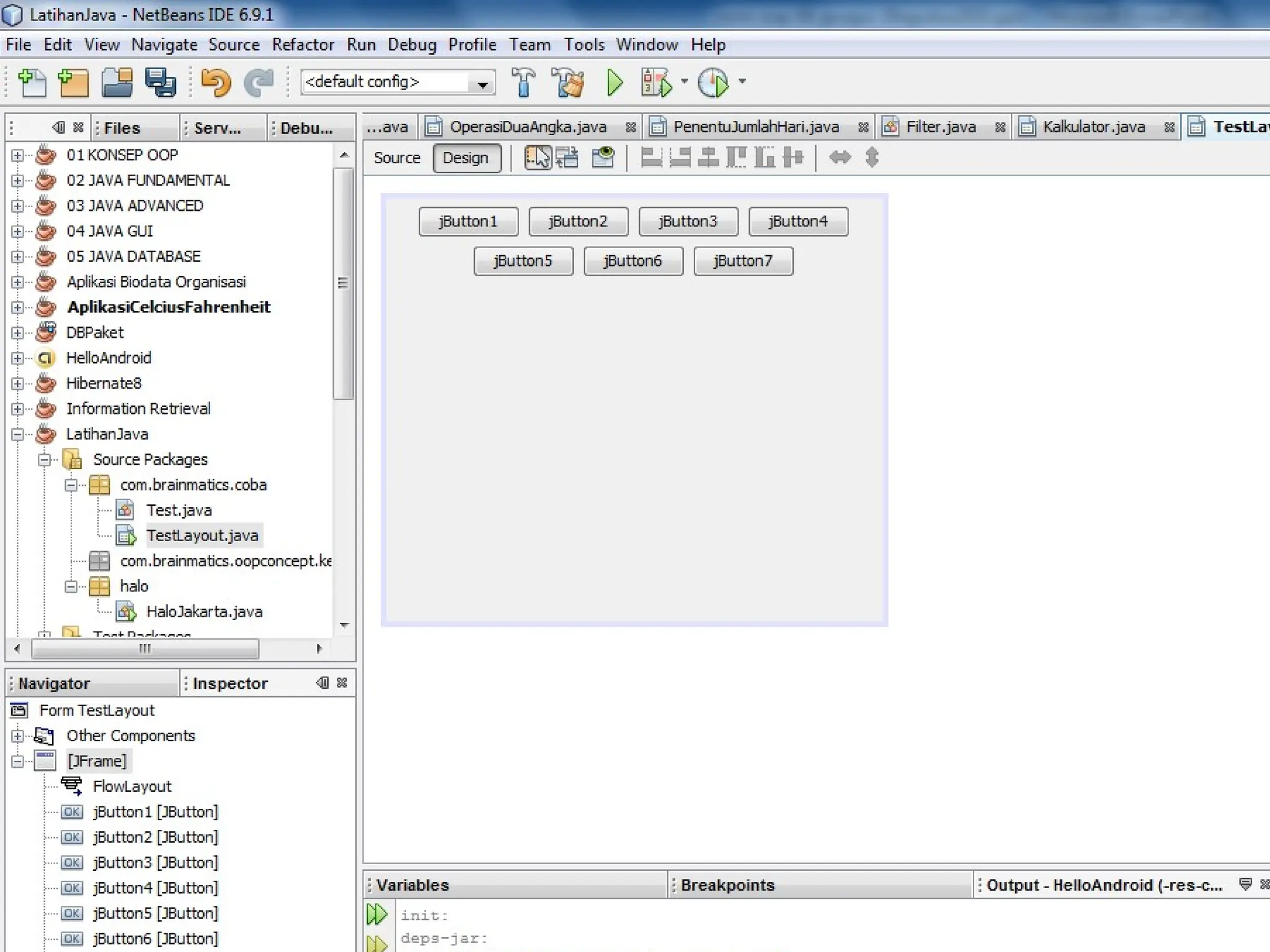The image size is (1270, 952).
Task: Click the Preview Design icon
Action: [x=603, y=158]
